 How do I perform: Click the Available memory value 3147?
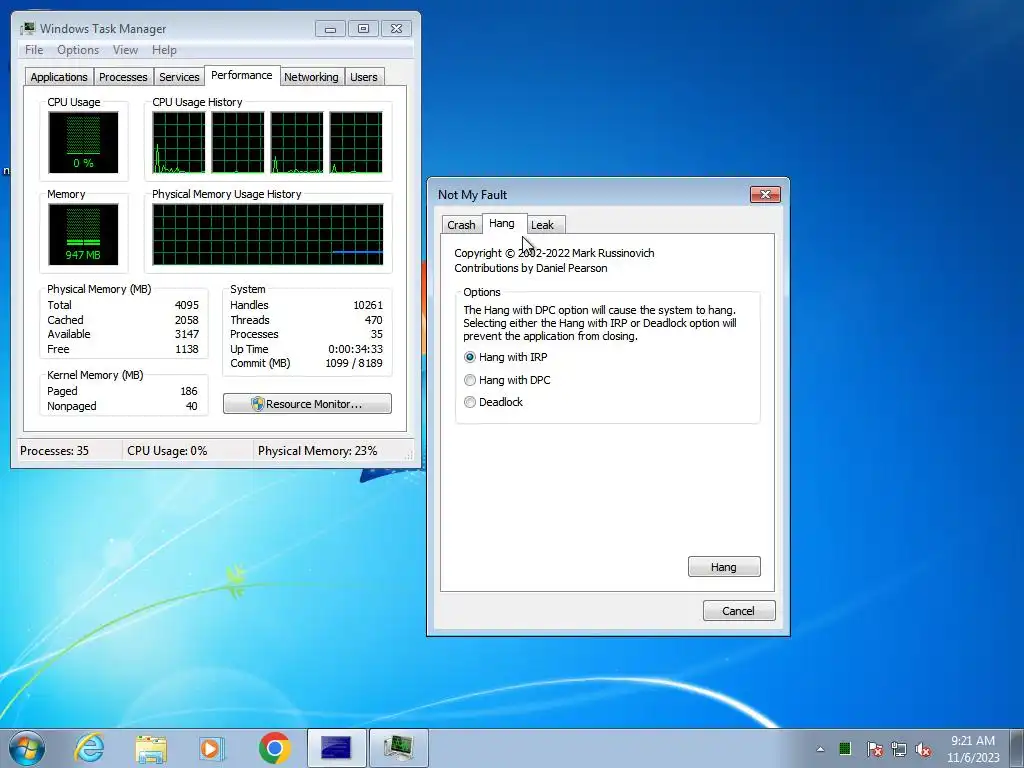pos(187,334)
